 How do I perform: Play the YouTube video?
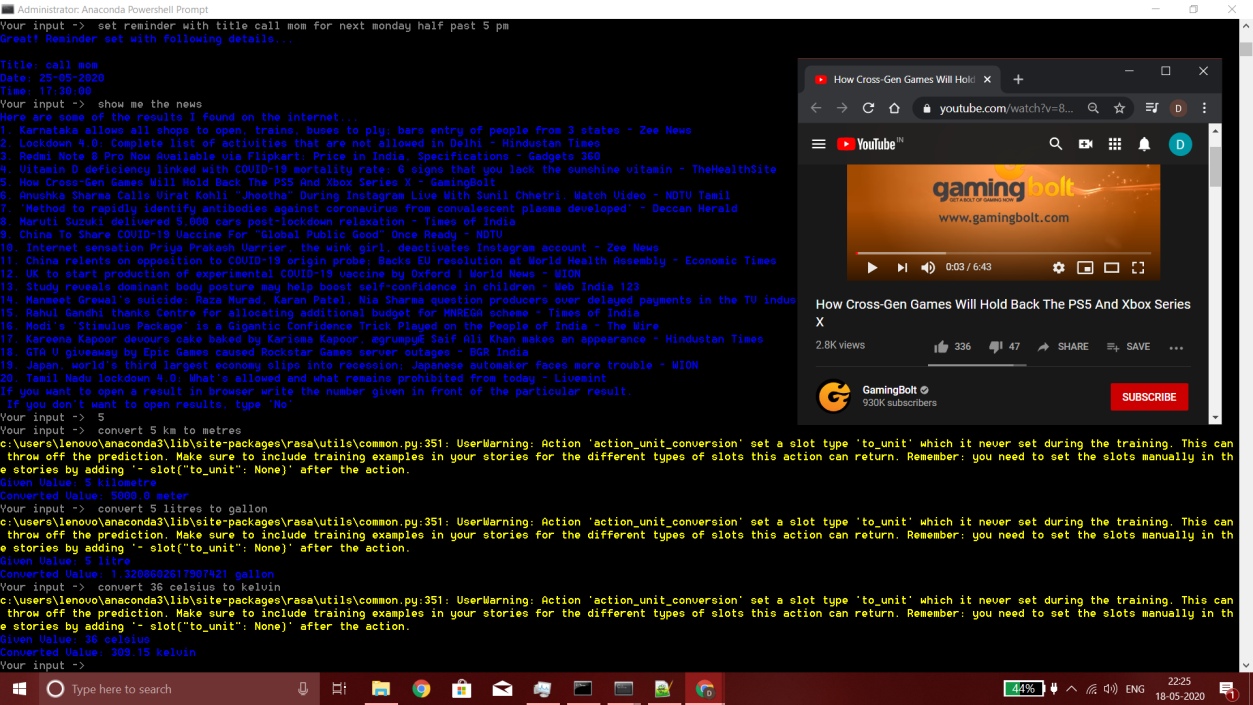872,268
